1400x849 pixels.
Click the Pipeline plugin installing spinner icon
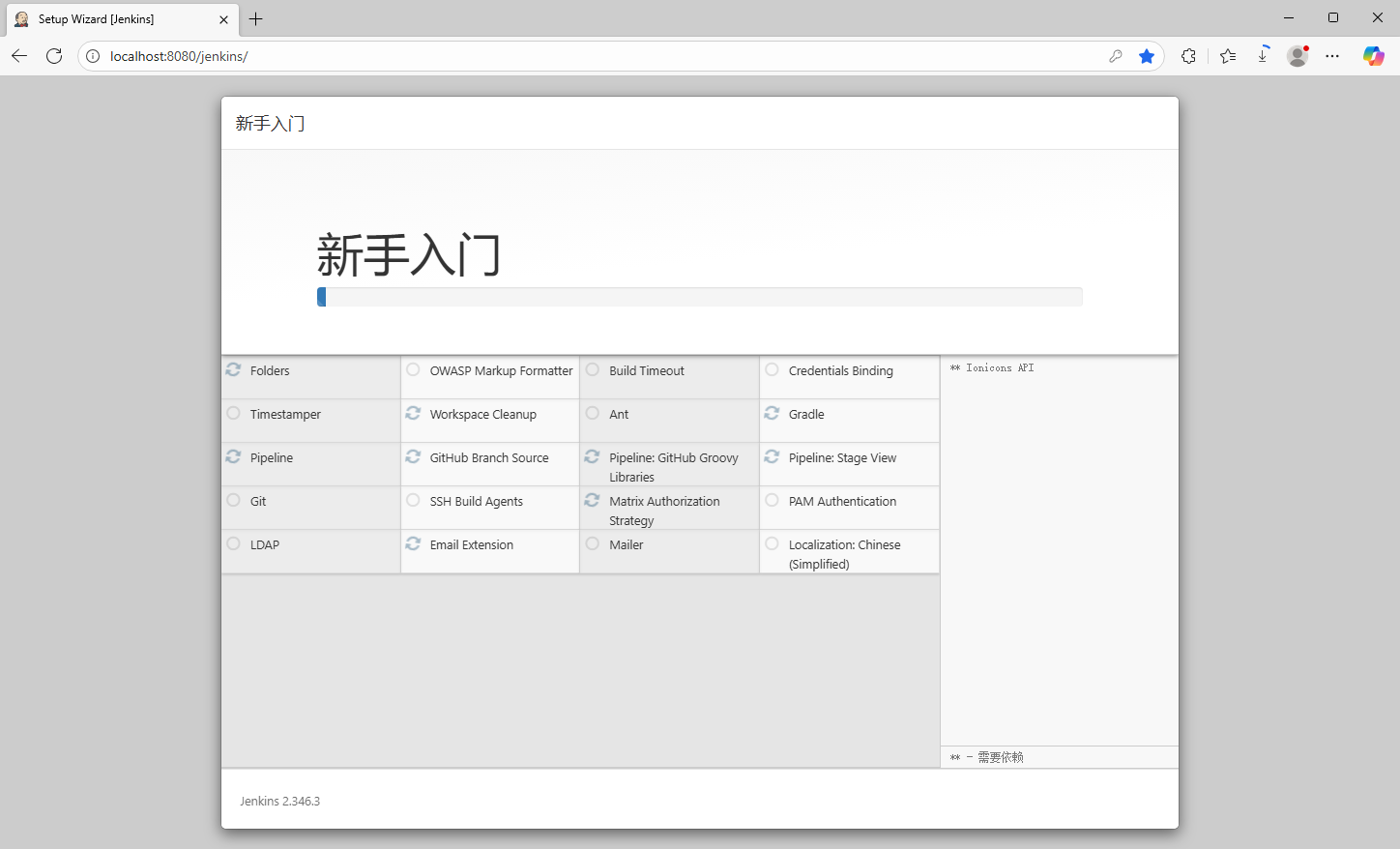click(233, 456)
